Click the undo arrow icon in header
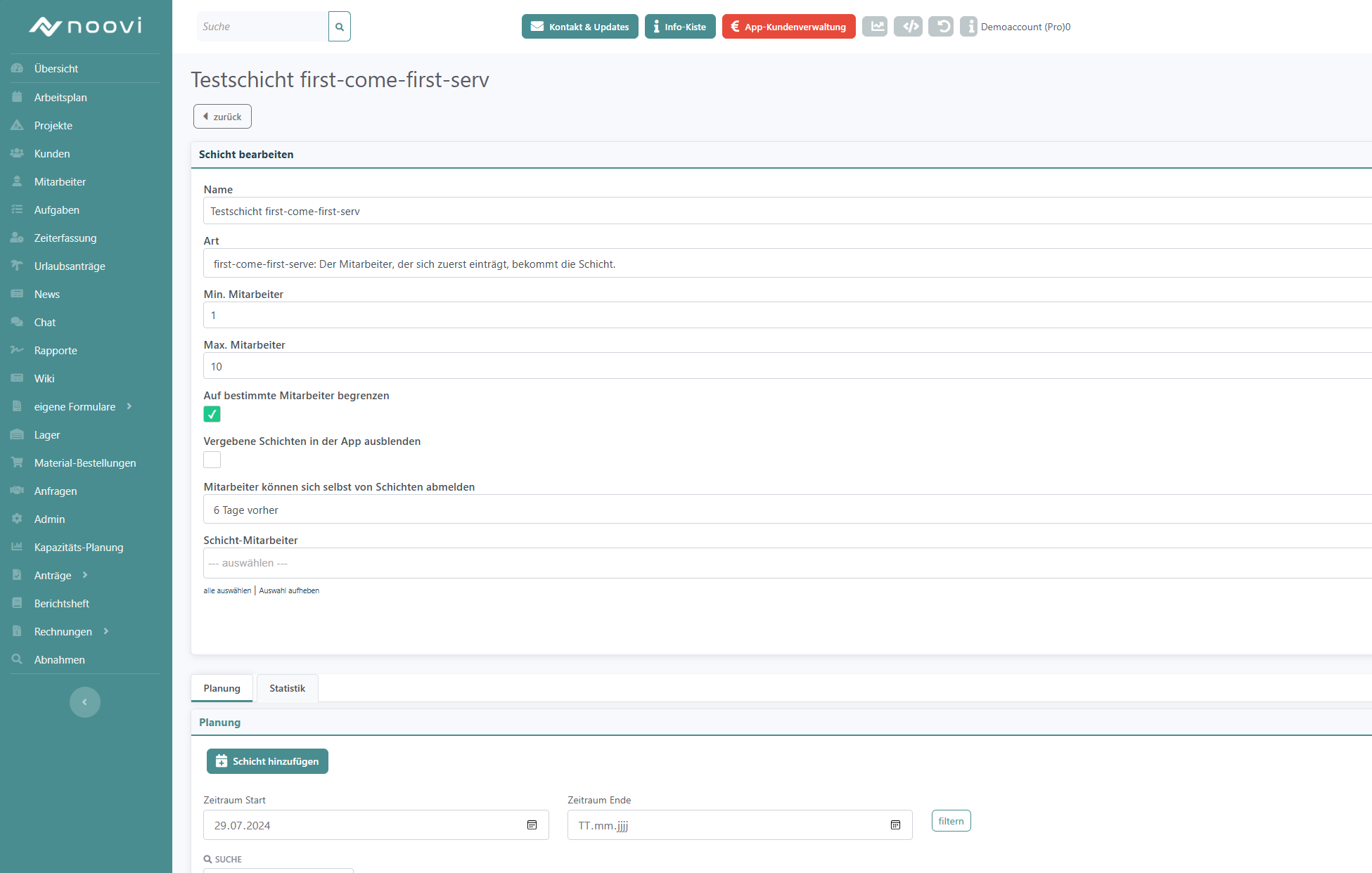 click(x=941, y=27)
